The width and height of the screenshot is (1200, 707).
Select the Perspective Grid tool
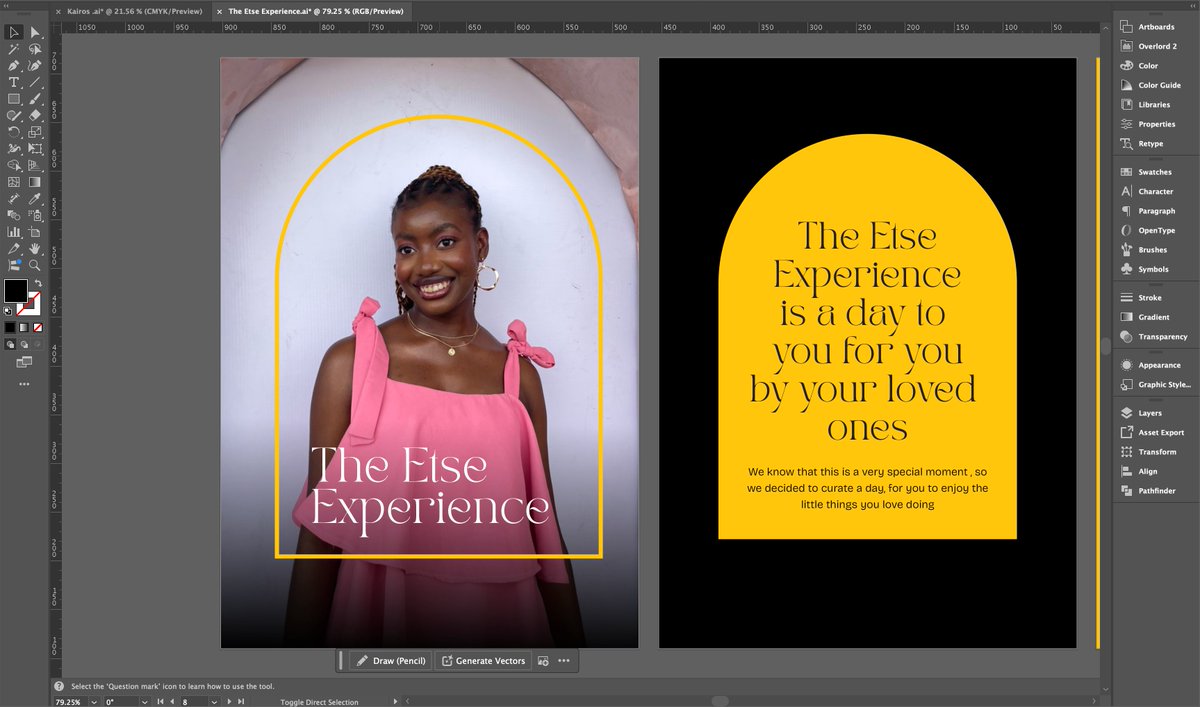coord(34,165)
